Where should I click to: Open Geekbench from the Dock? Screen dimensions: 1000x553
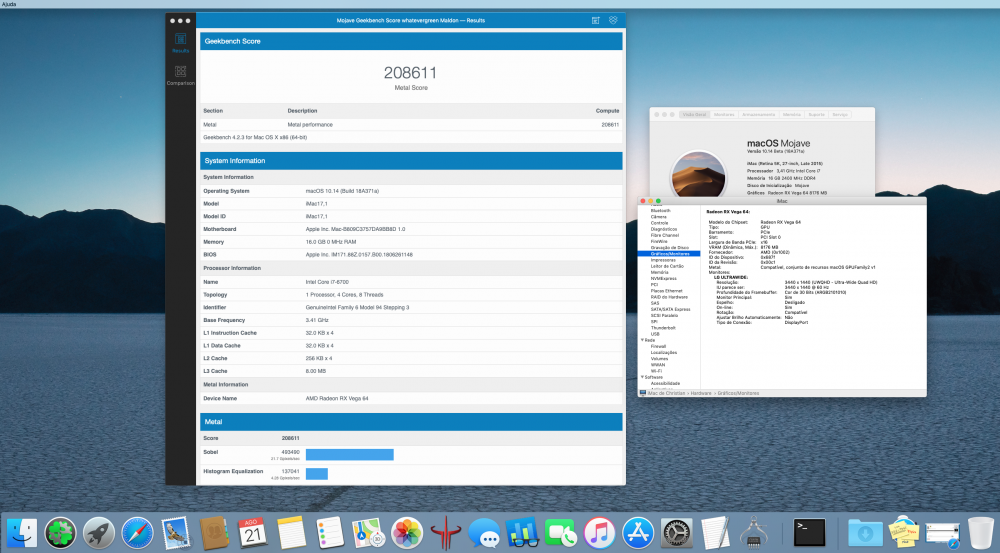tap(522, 533)
